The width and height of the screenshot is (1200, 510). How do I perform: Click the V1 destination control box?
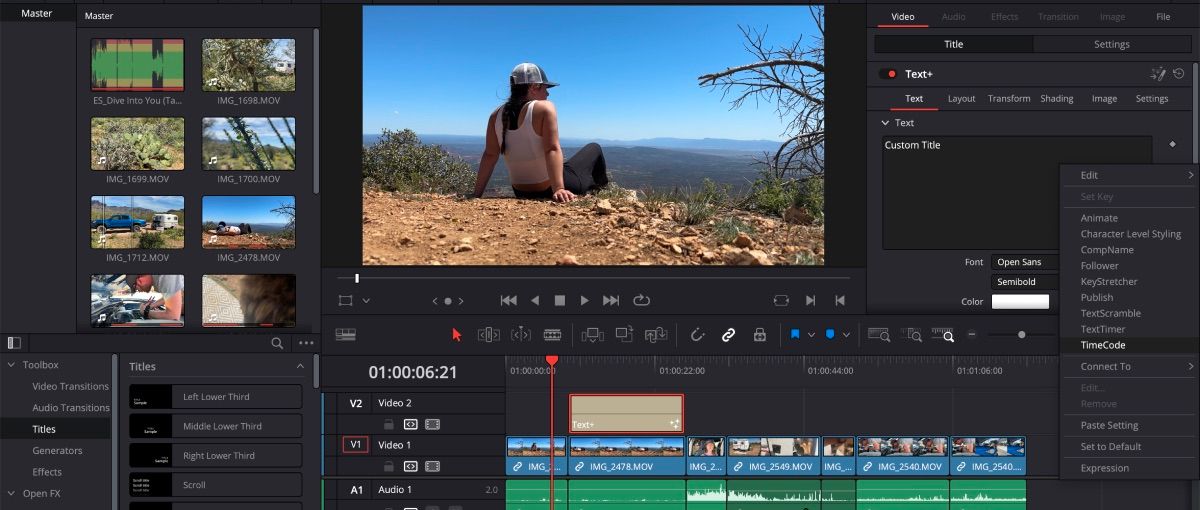pyautogui.click(x=355, y=445)
